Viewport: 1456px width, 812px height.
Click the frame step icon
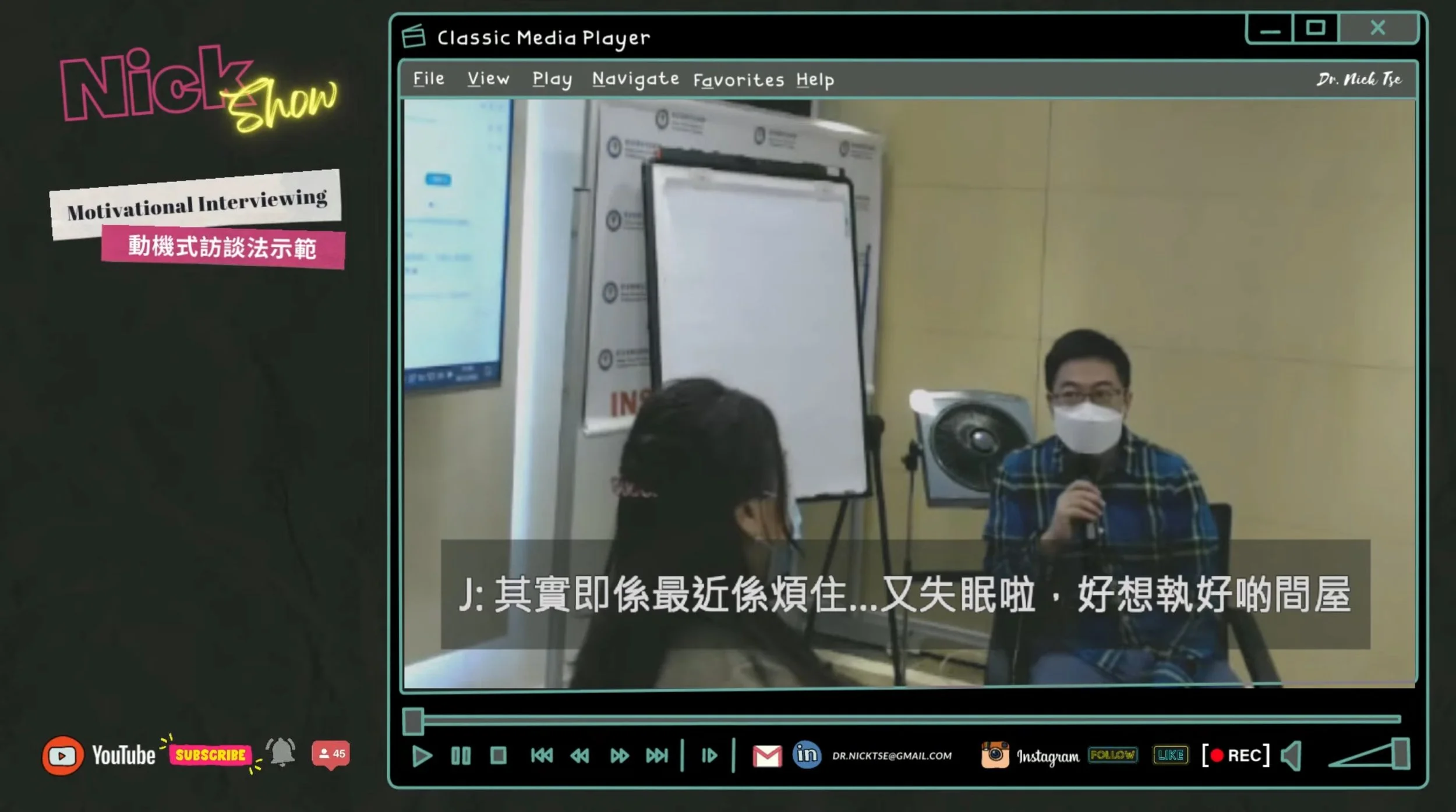click(709, 756)
